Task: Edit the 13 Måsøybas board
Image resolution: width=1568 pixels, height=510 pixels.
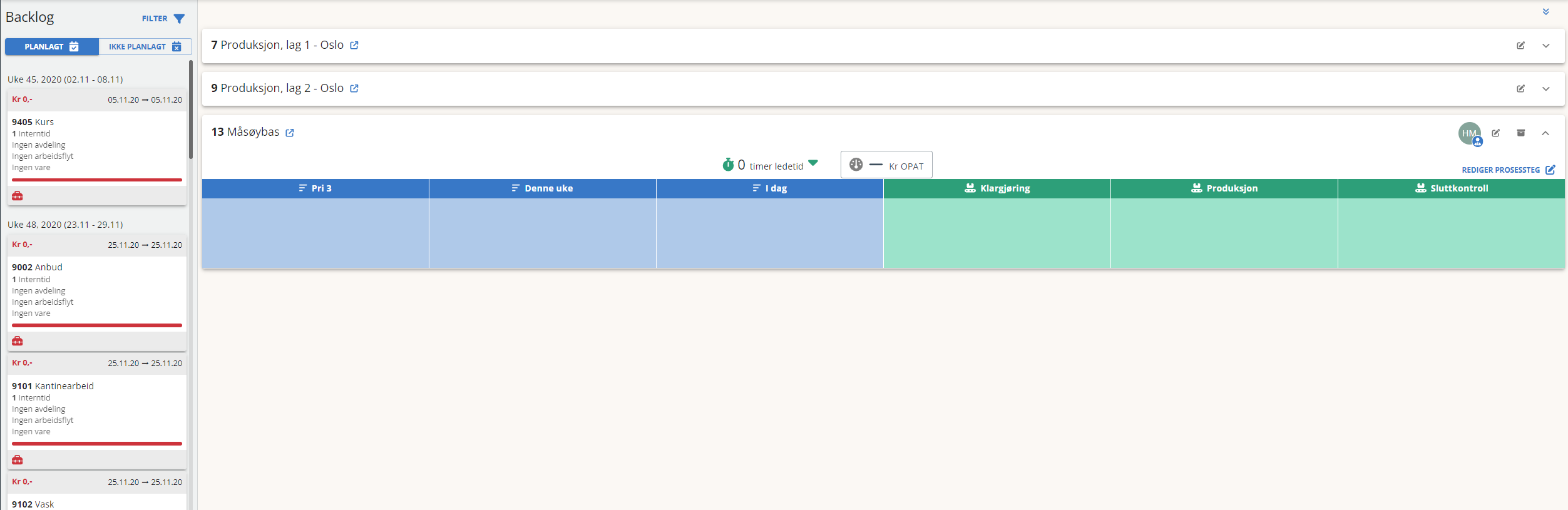Action: [1495, 133]
